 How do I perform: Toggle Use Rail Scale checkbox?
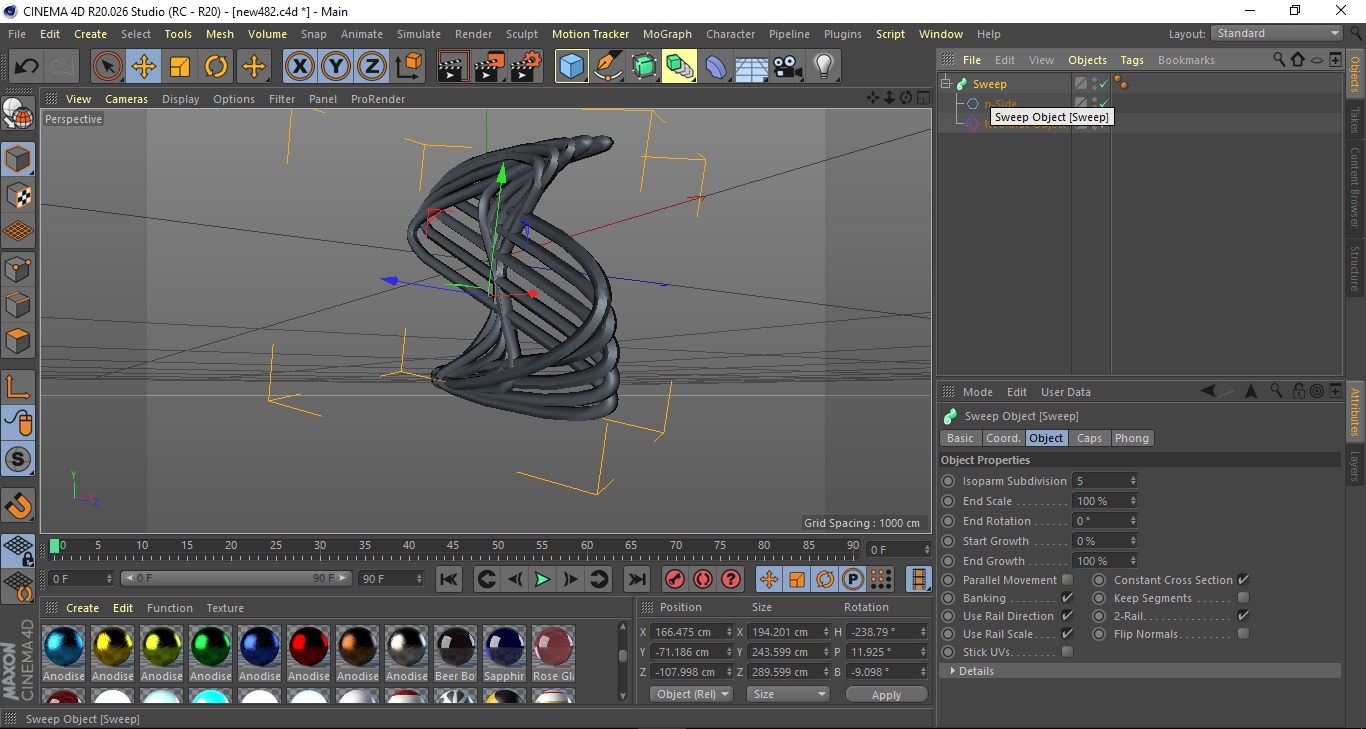pyautogui.click(x=1067, y=634)
